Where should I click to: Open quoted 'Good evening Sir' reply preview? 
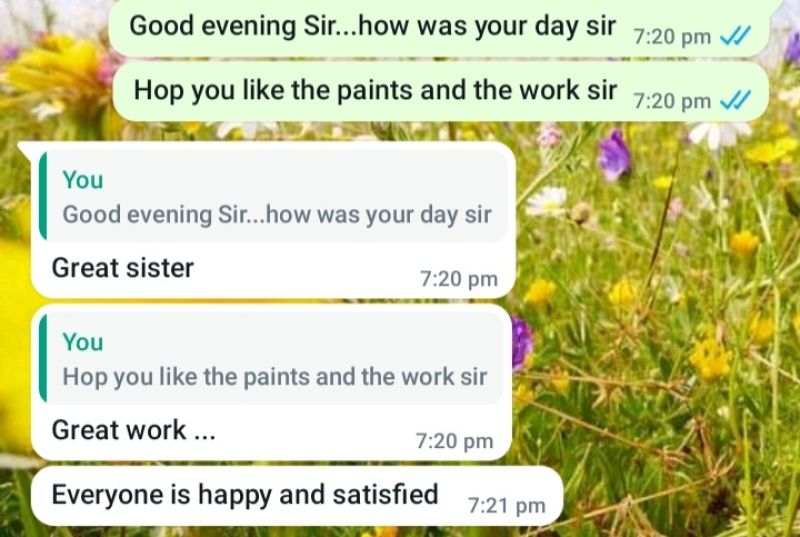[x=273, y=197]
